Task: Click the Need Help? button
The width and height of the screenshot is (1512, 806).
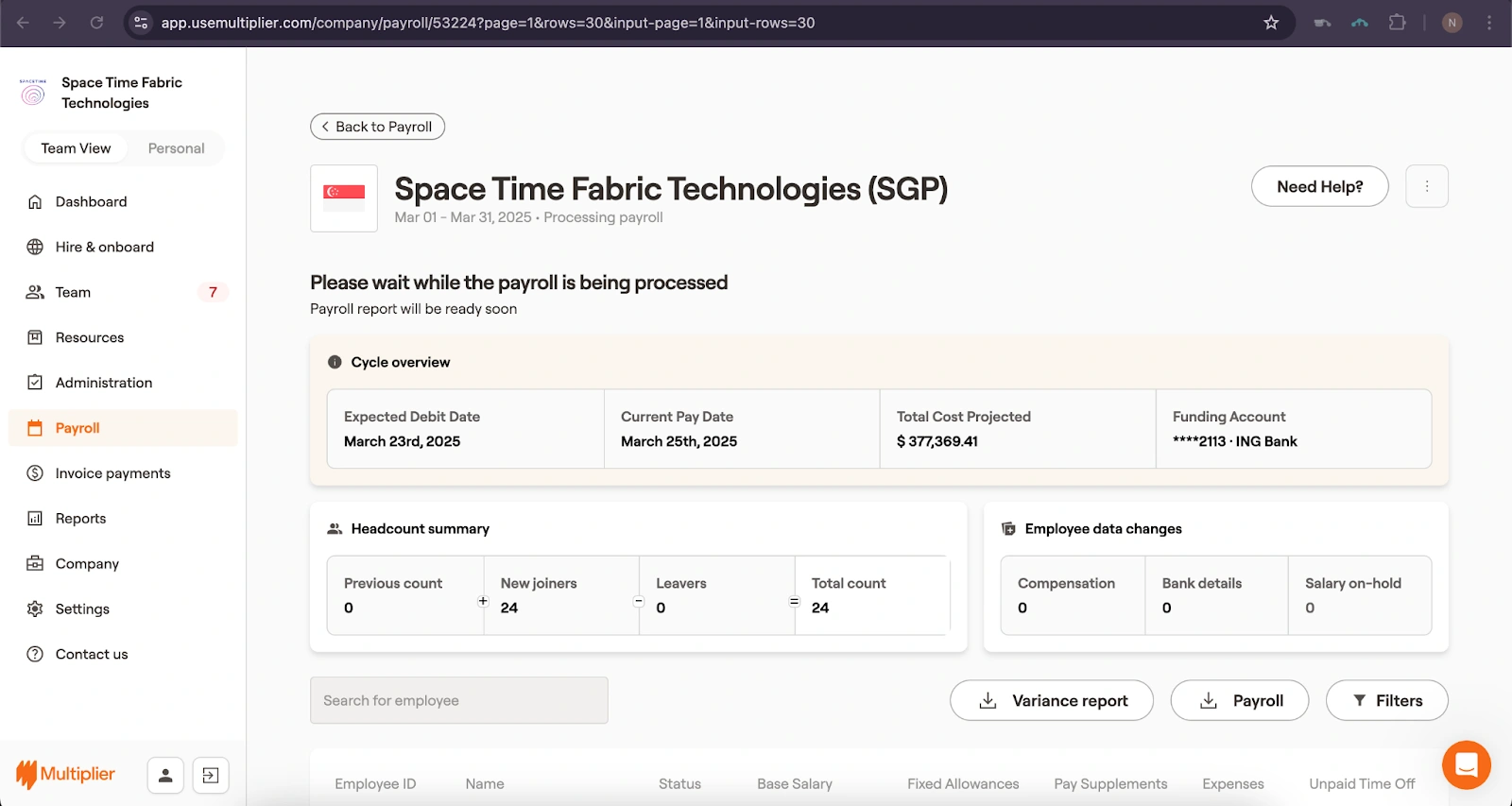Action: [1319, 187]
